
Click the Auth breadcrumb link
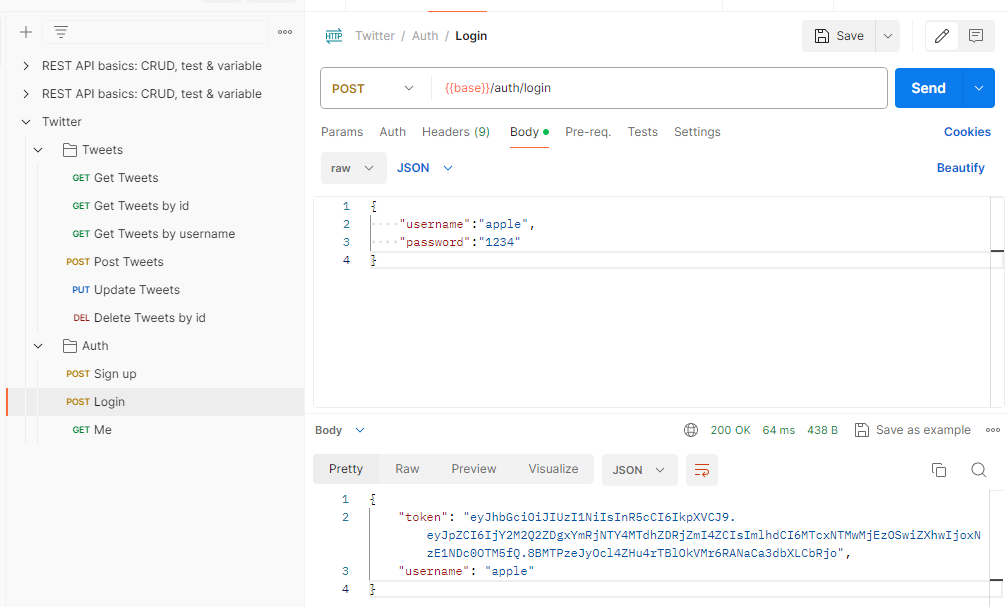pos(425,36)
